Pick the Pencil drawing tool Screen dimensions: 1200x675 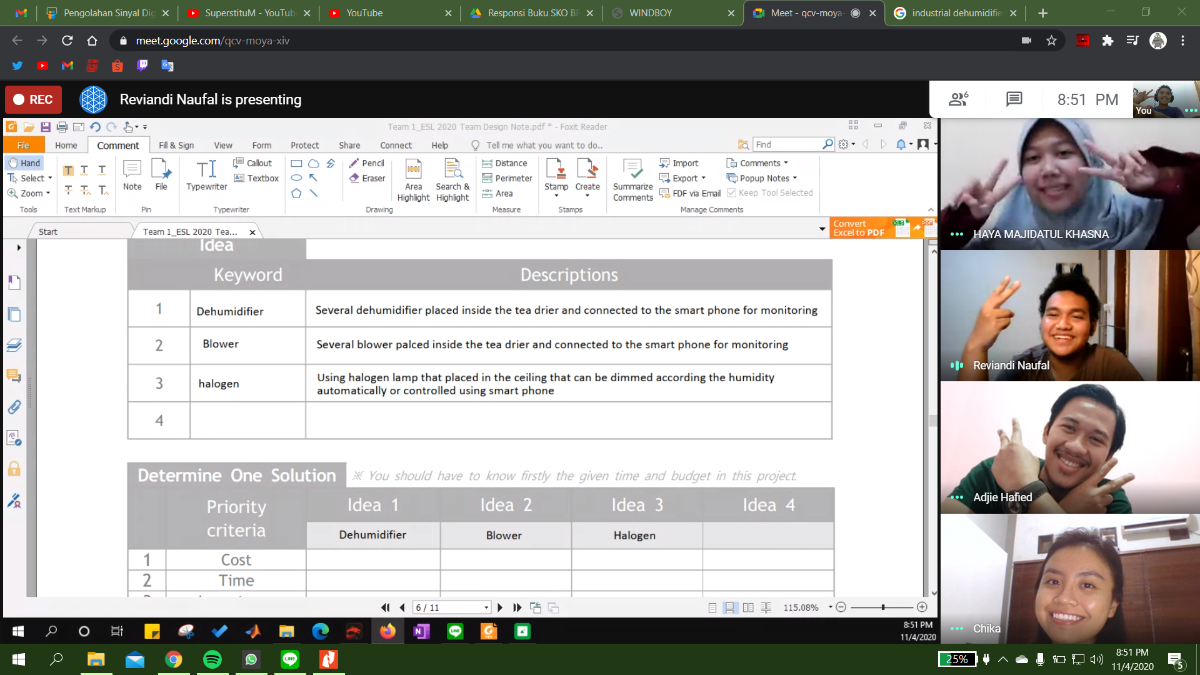(366, 163)
